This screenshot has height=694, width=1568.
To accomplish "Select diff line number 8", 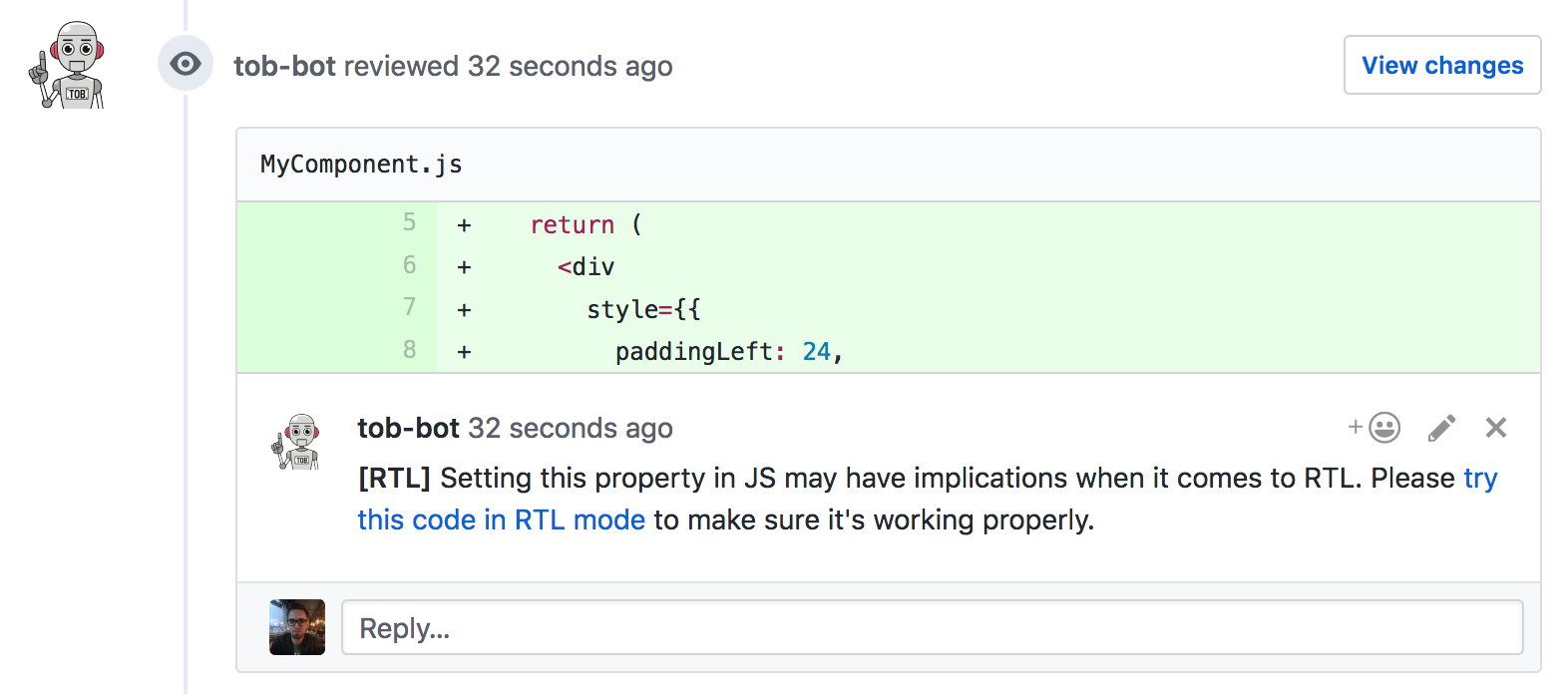I will click(x=409, y=350).
